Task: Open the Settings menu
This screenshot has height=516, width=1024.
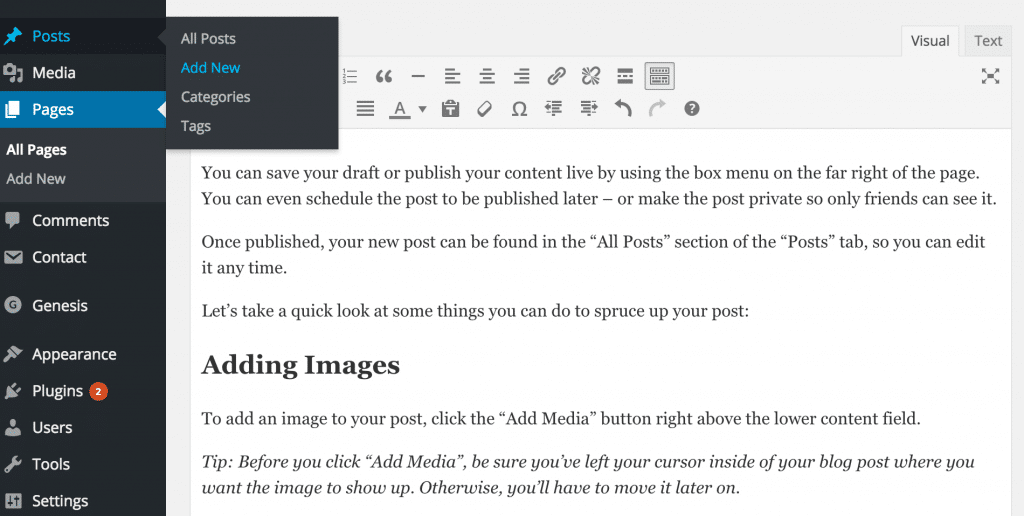Action: [x=83, y=500]
